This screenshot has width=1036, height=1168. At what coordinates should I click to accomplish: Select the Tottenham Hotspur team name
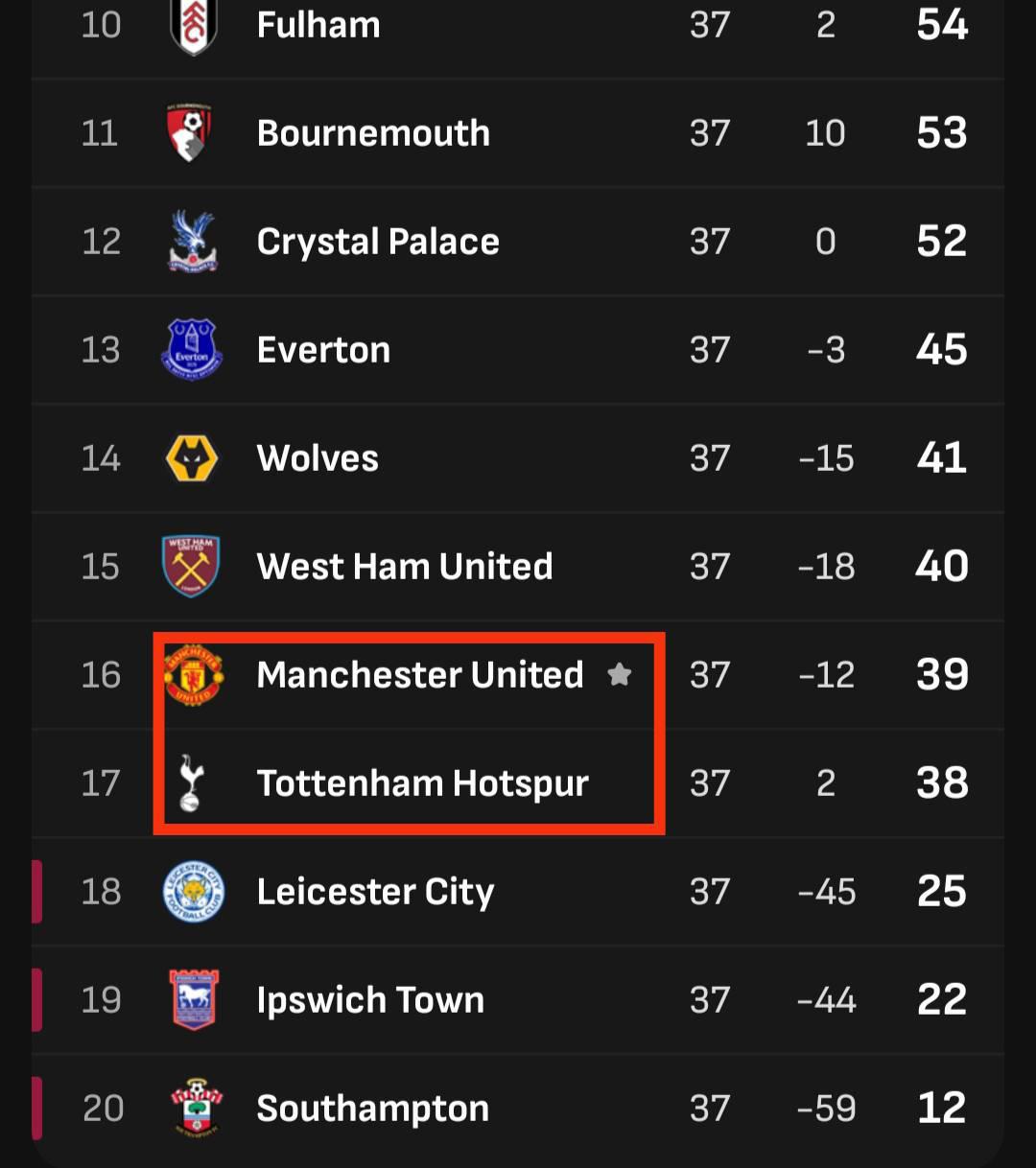(423, 783)
